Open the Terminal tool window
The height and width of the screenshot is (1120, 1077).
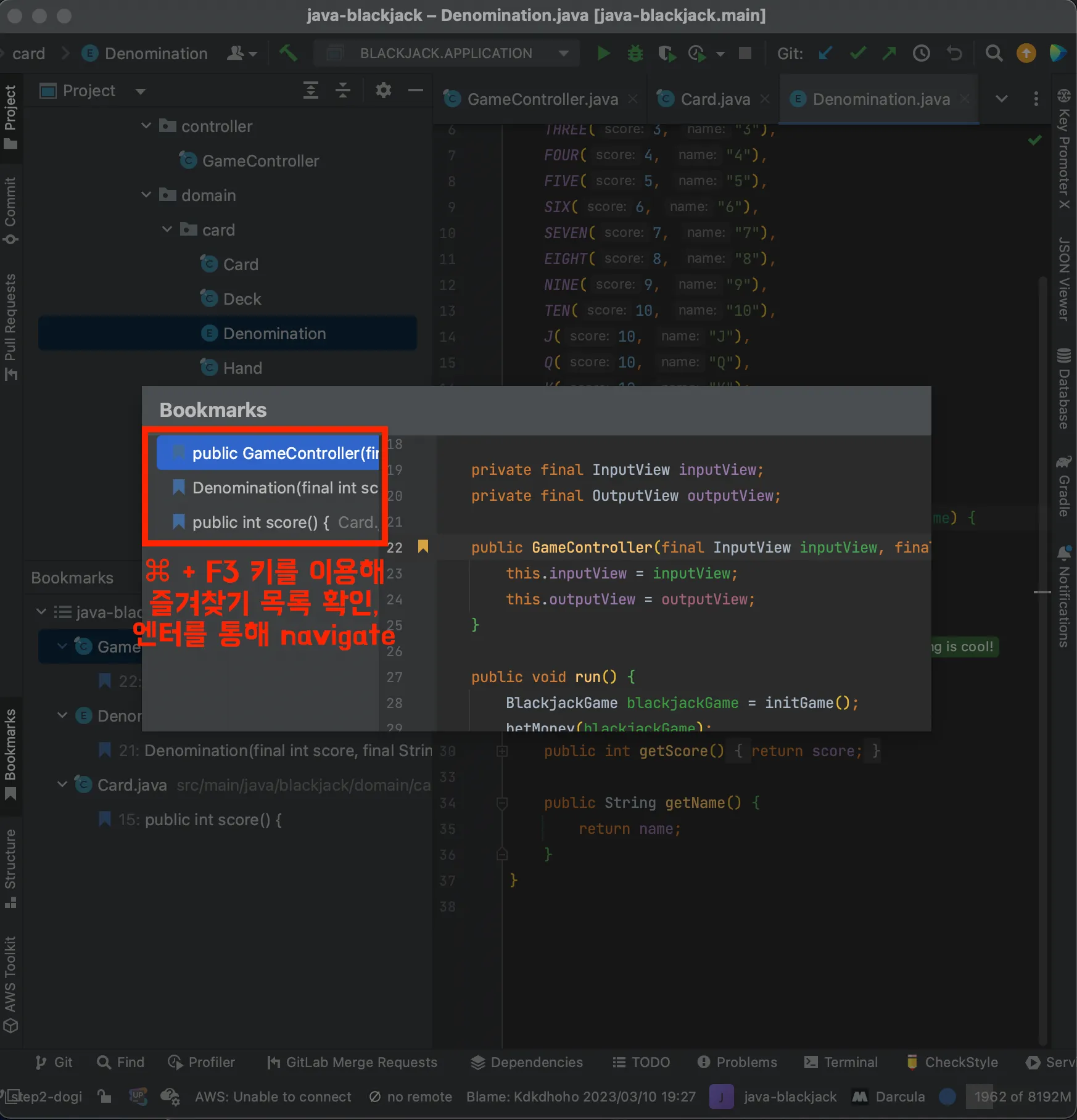click(841, 1062)
